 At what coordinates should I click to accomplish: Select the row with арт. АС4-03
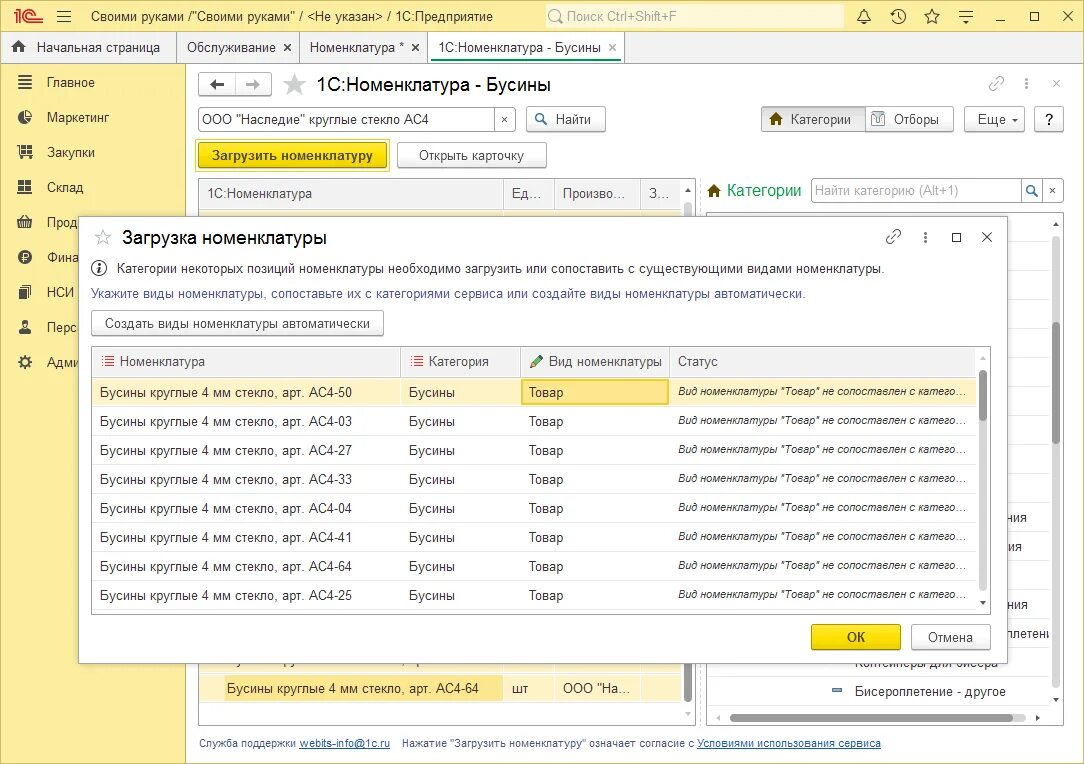(534, 421)
